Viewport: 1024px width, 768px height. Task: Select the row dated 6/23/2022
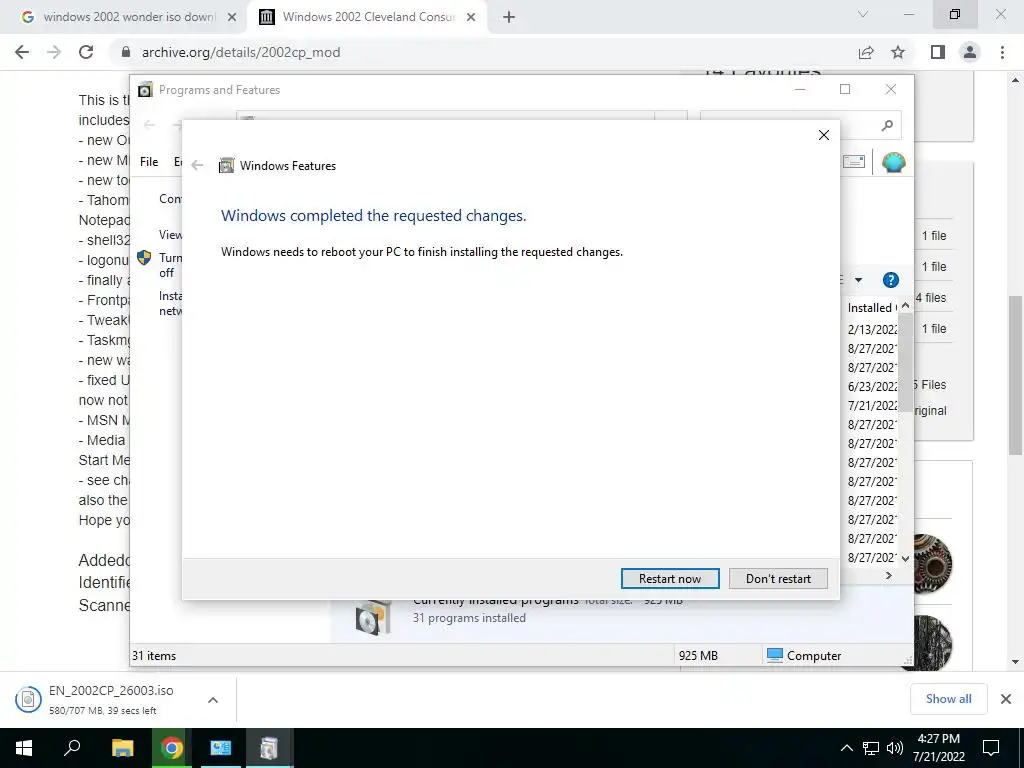click(872, 387)
